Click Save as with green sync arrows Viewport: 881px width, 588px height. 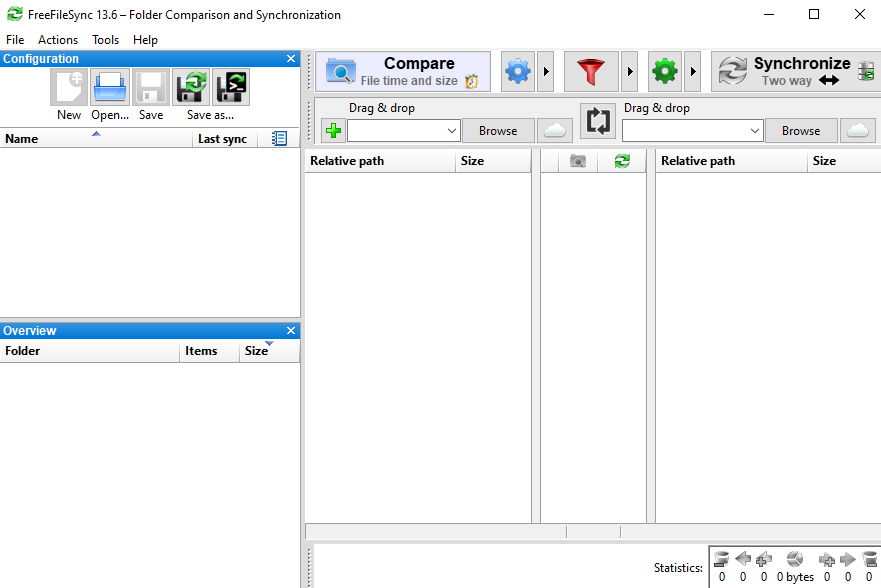click(192, 87)
